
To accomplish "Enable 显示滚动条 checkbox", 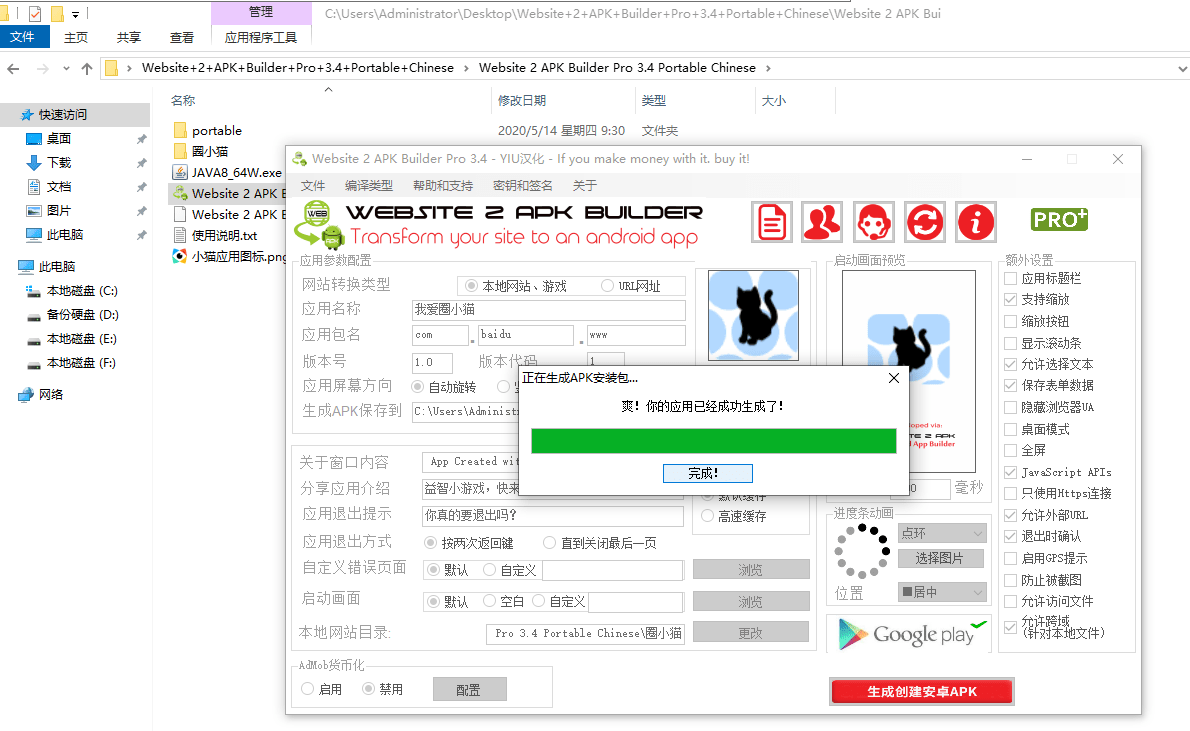I will click(x=1010, y=343).
